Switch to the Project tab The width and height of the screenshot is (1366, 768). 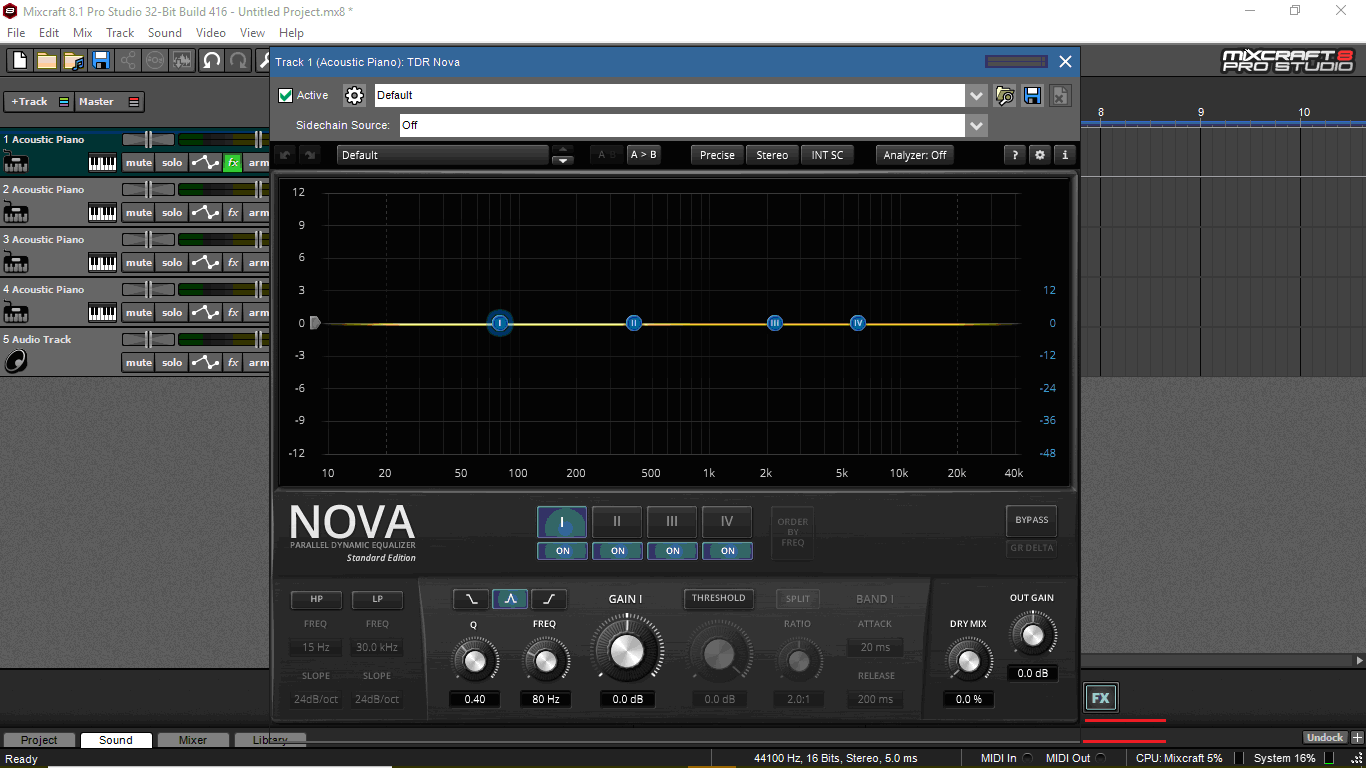point(39,740)
